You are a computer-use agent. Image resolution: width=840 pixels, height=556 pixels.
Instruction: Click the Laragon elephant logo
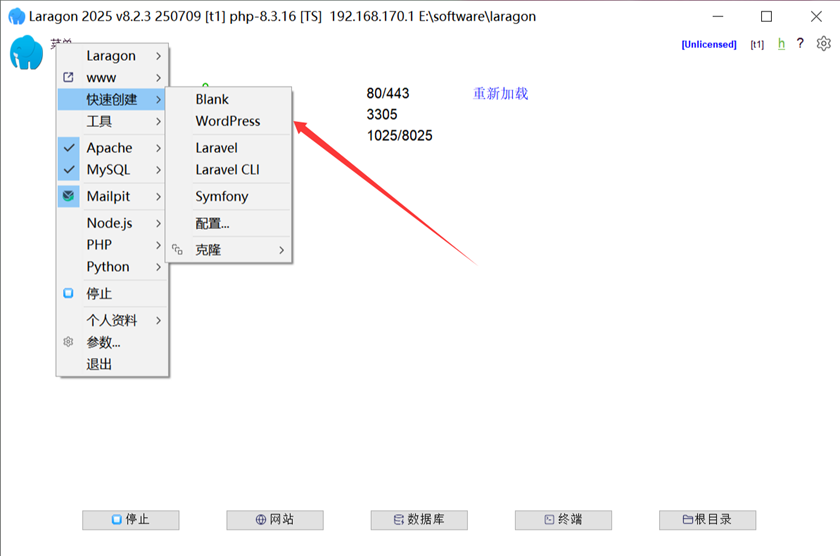click(26, 52)
